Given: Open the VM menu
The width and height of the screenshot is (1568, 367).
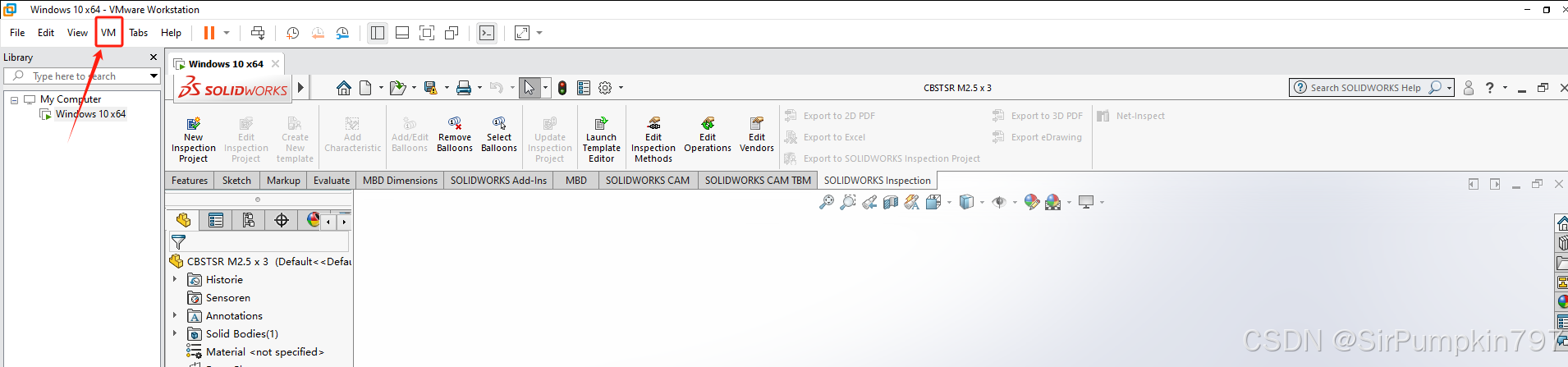Looking at the screenshot, I should (108, 33).
